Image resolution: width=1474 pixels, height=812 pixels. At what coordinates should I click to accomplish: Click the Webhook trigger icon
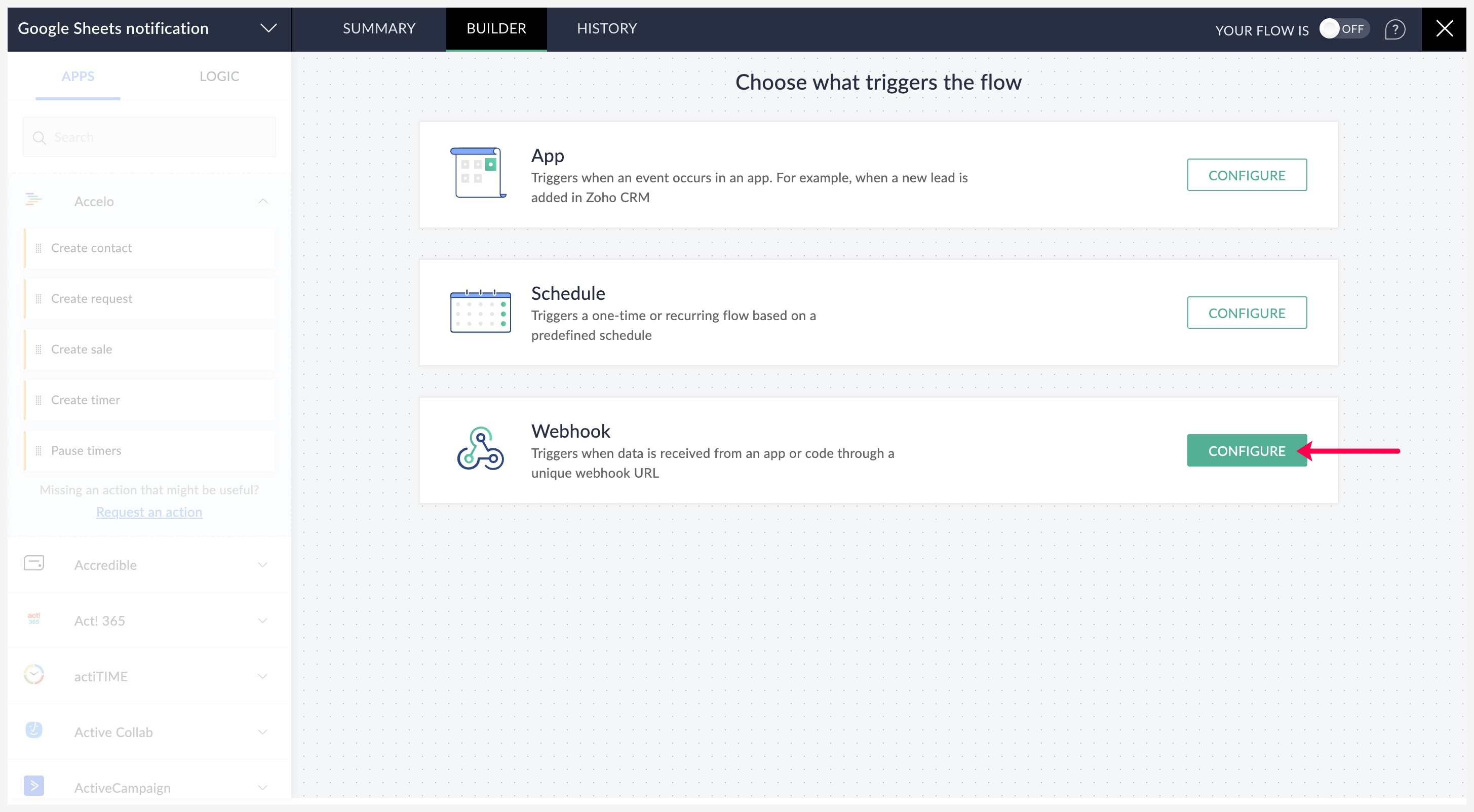point(480,449)
